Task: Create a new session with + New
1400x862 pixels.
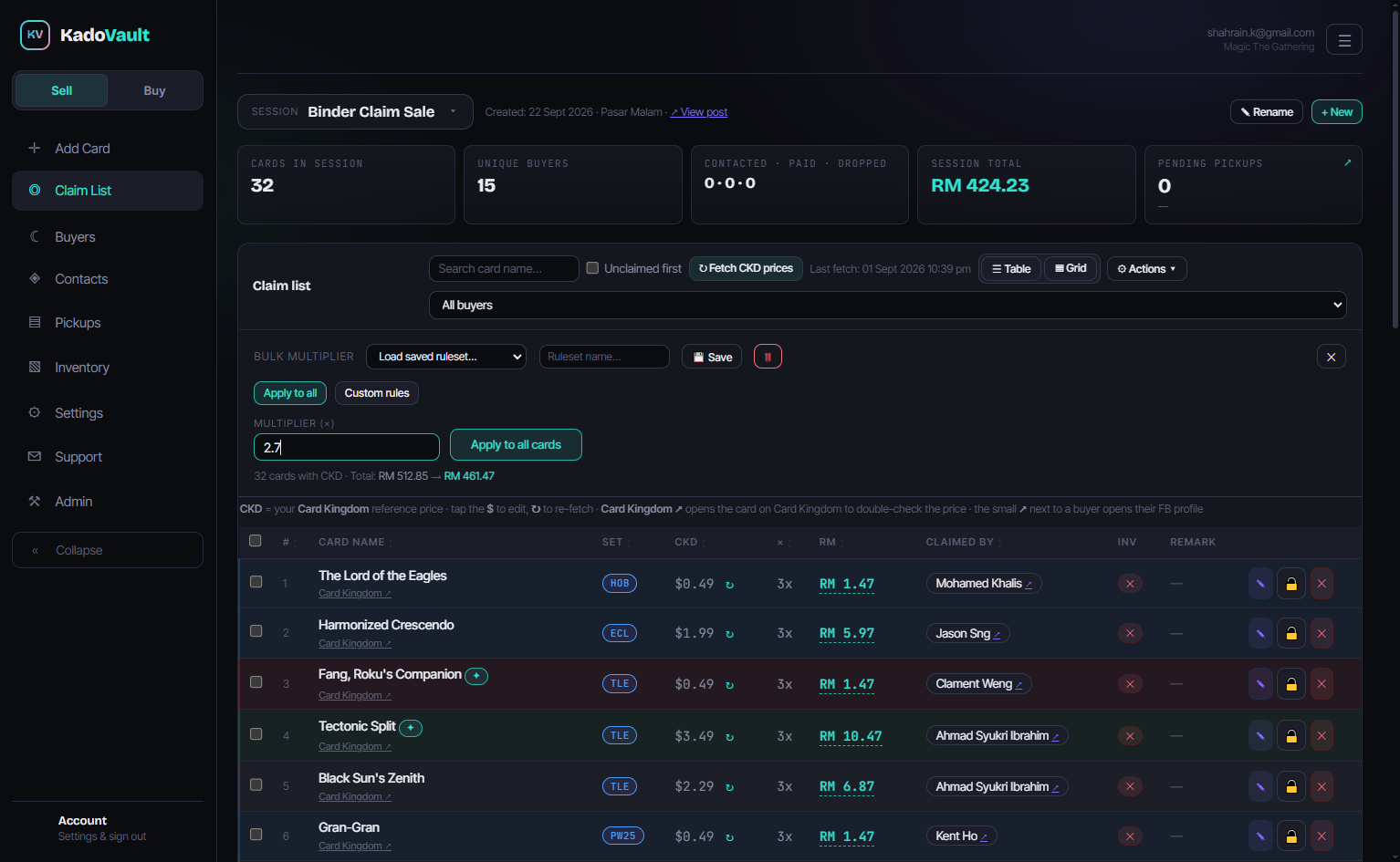Action: [1336, 111]
